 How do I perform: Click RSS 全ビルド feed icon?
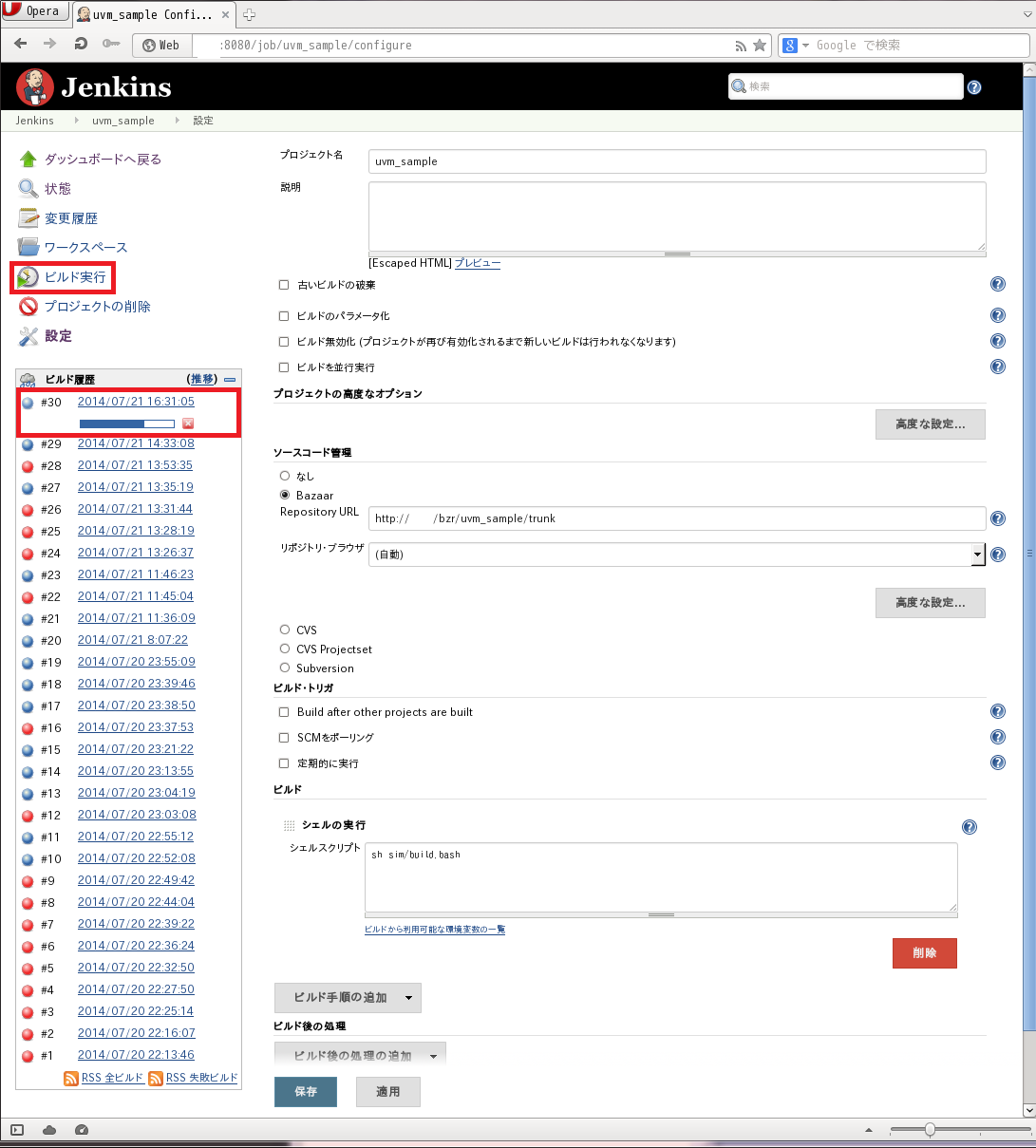pos(71,1078)
